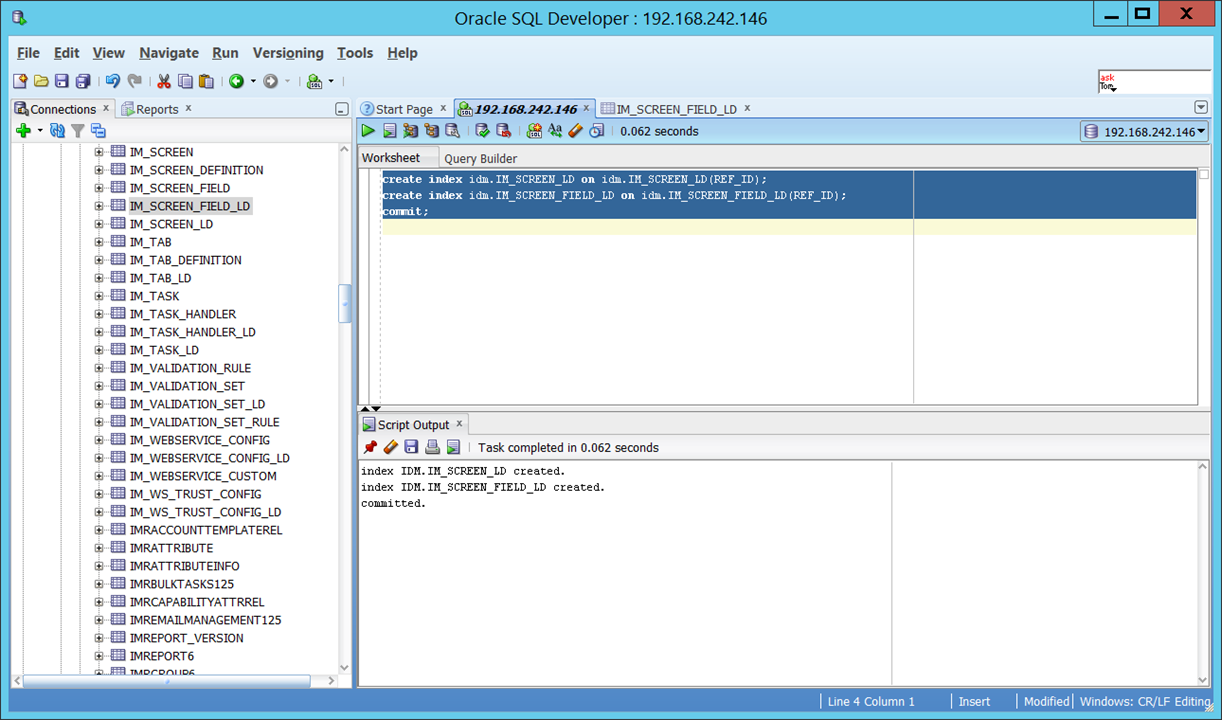Viewport: 1222px width, 720px height.
Task: Open SQL History with the clock icon
Action: (597, 131)
